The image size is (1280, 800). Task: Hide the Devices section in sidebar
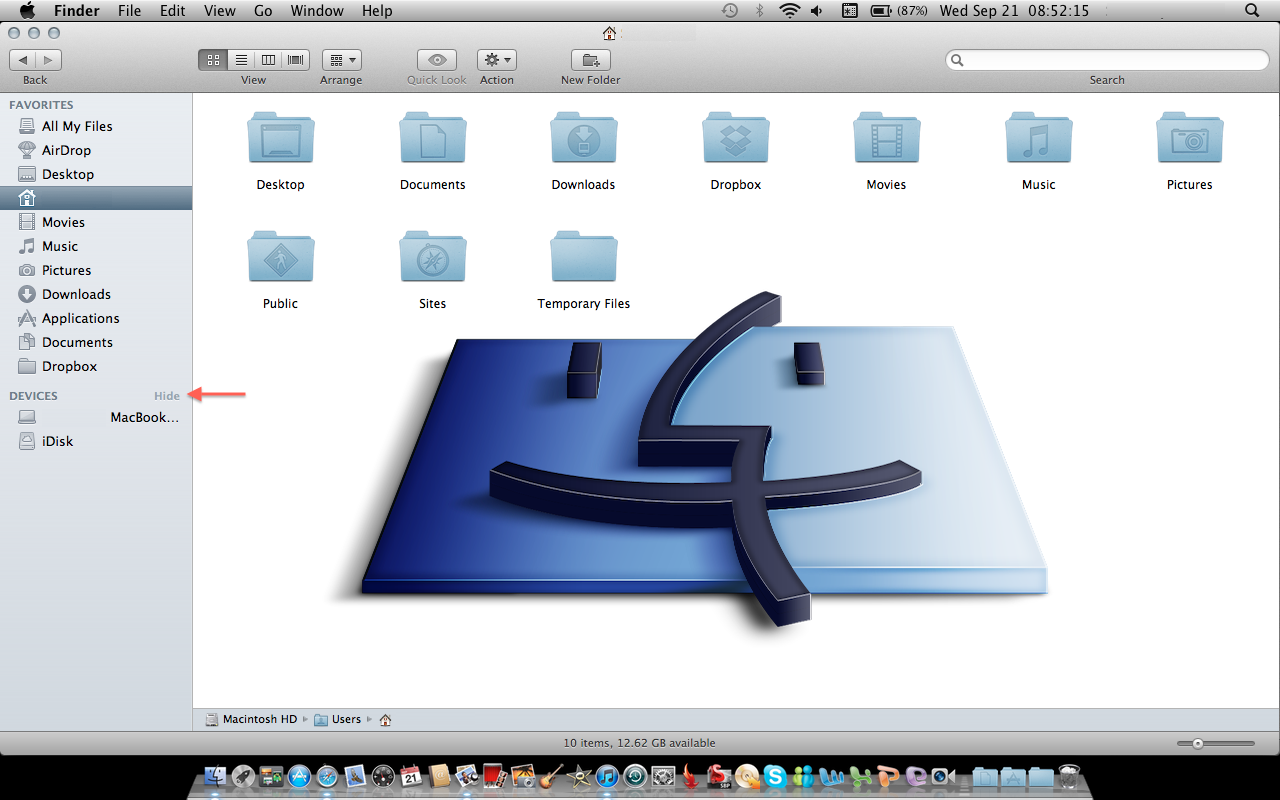(167, 396)
